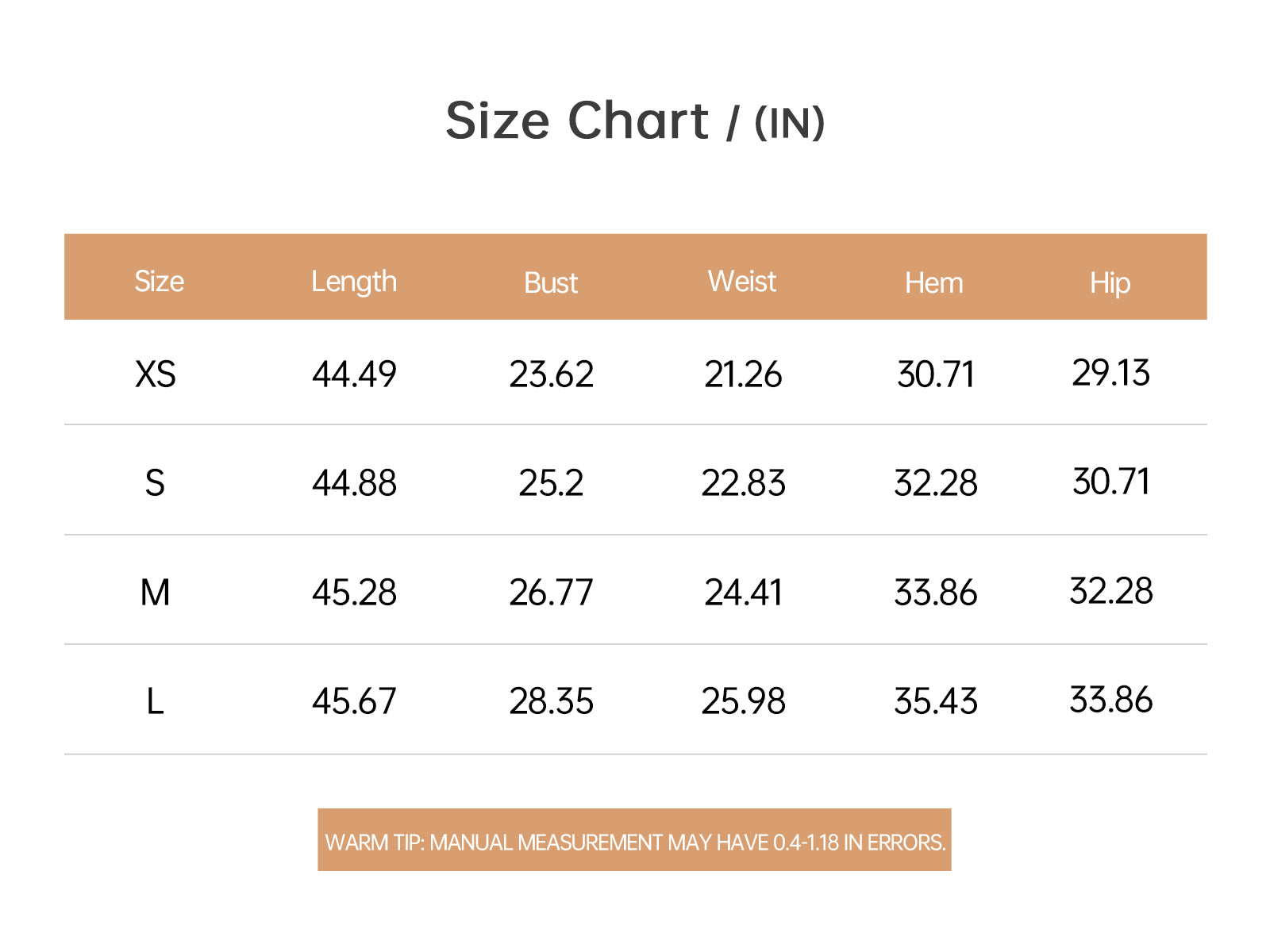Select the Hem column header

click(934, 283)
